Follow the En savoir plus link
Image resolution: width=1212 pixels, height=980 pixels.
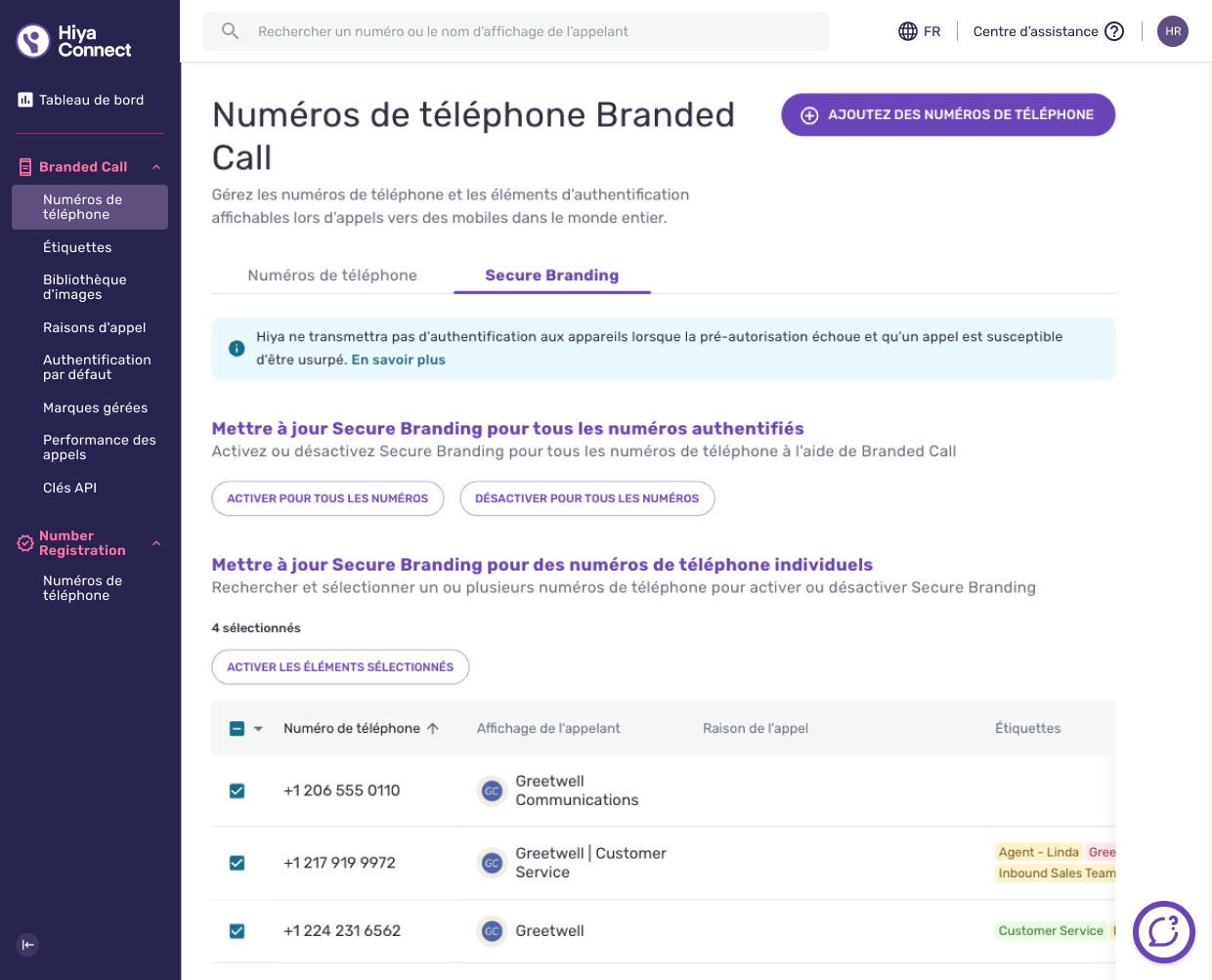(399, 360)
